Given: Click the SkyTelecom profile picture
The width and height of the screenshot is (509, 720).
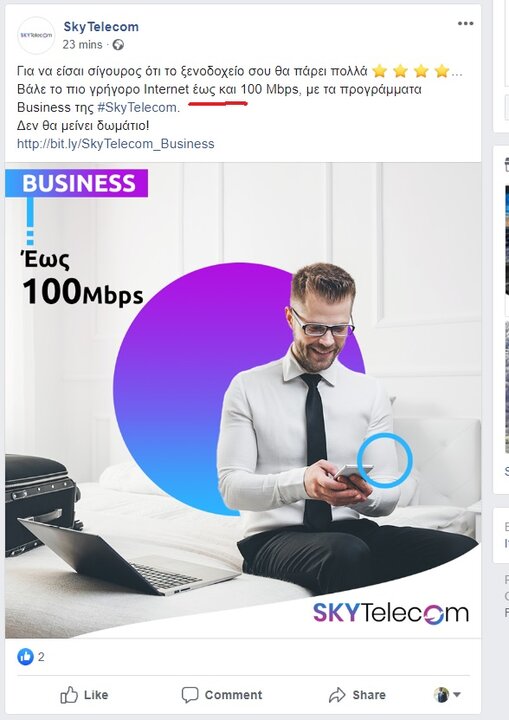Looking at the screenshot, I should pos(36,35).
